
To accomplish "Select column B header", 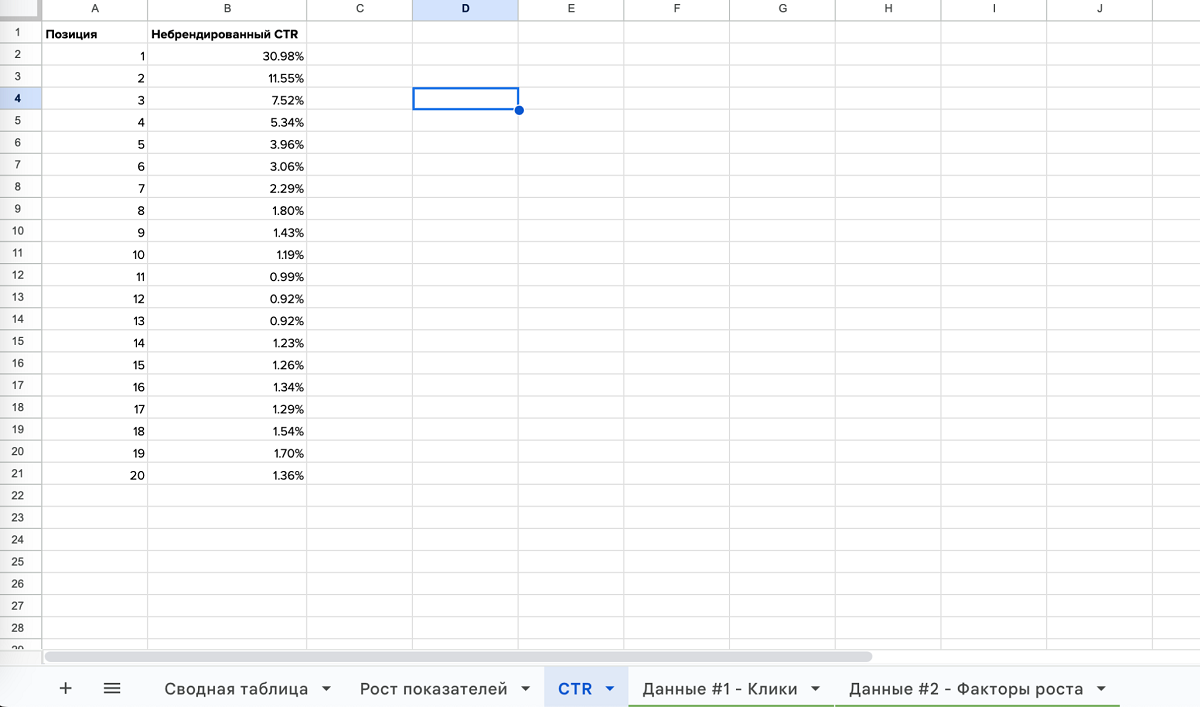I will pyautogui.click(x=227, y=9).
